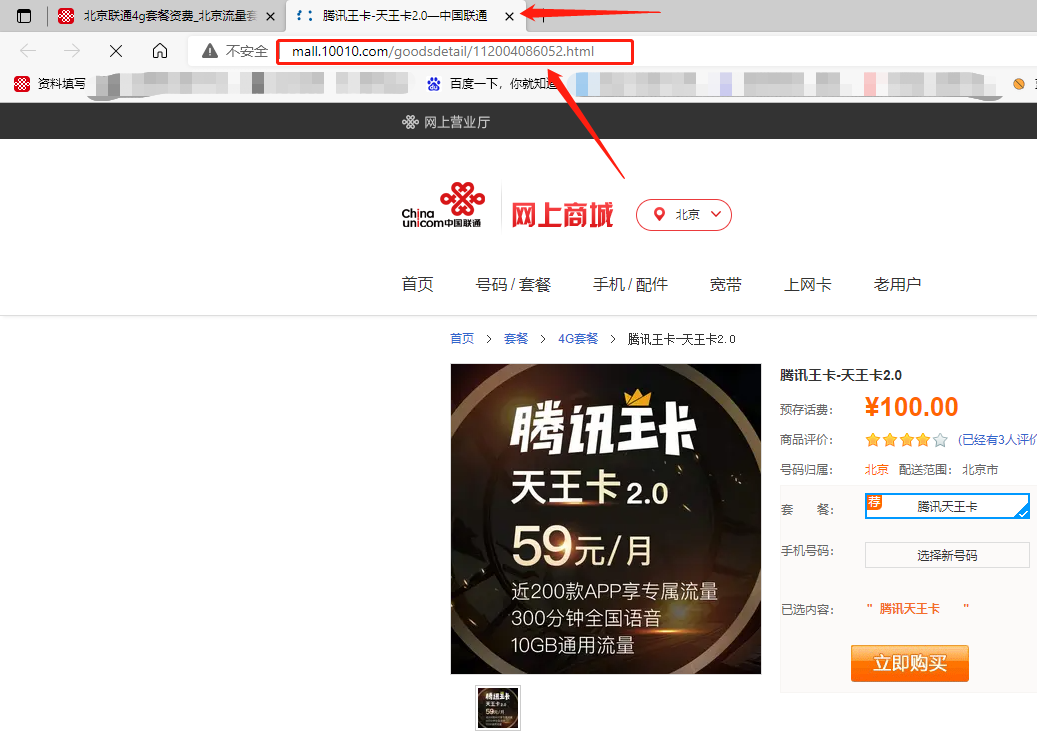The image size is (1037, 742).
Task: Open the tab actions panel icon
Action: pyautogui.click(x=24, y=16)
